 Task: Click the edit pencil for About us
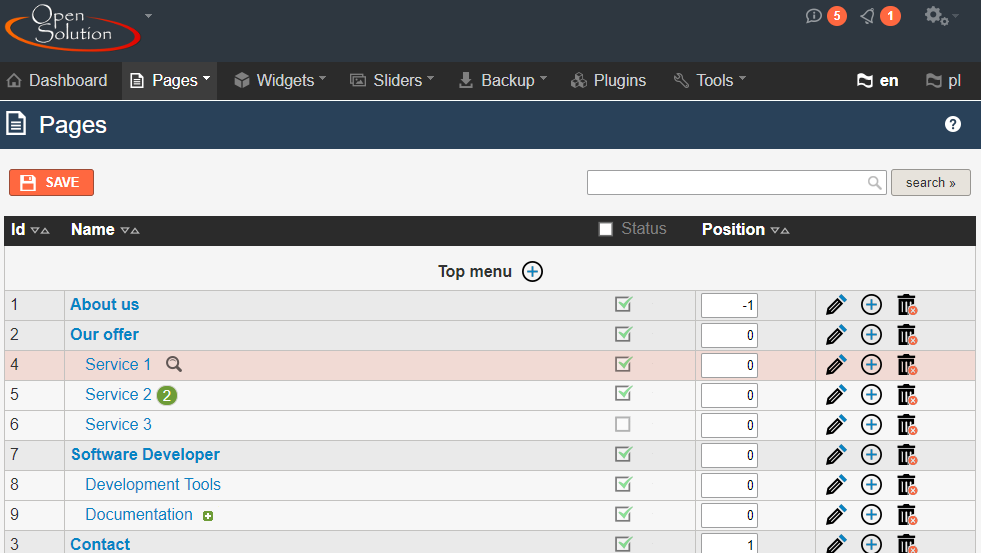click(x=836, y=305)
